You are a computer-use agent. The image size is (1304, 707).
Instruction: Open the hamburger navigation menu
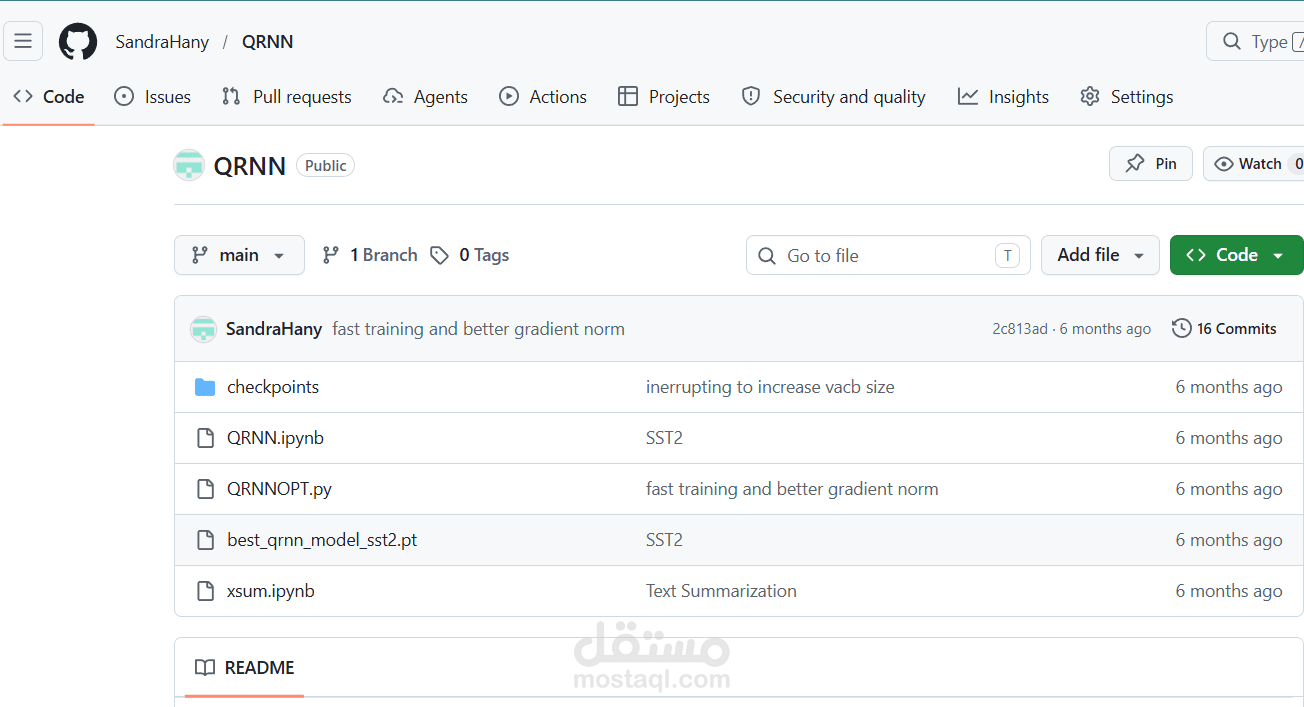coord(23,41)
